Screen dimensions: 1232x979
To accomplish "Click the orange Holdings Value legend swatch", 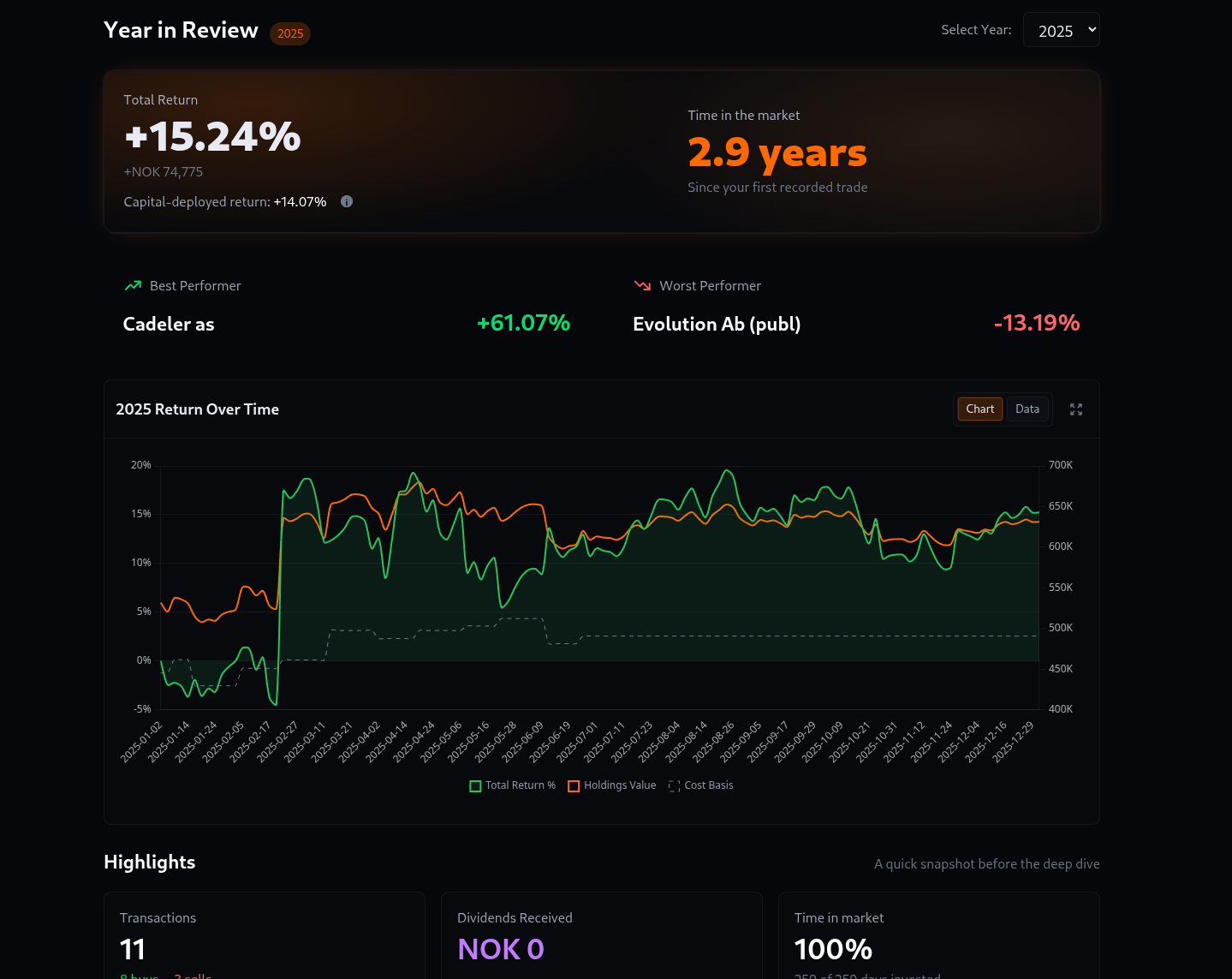I will point(574,786).
